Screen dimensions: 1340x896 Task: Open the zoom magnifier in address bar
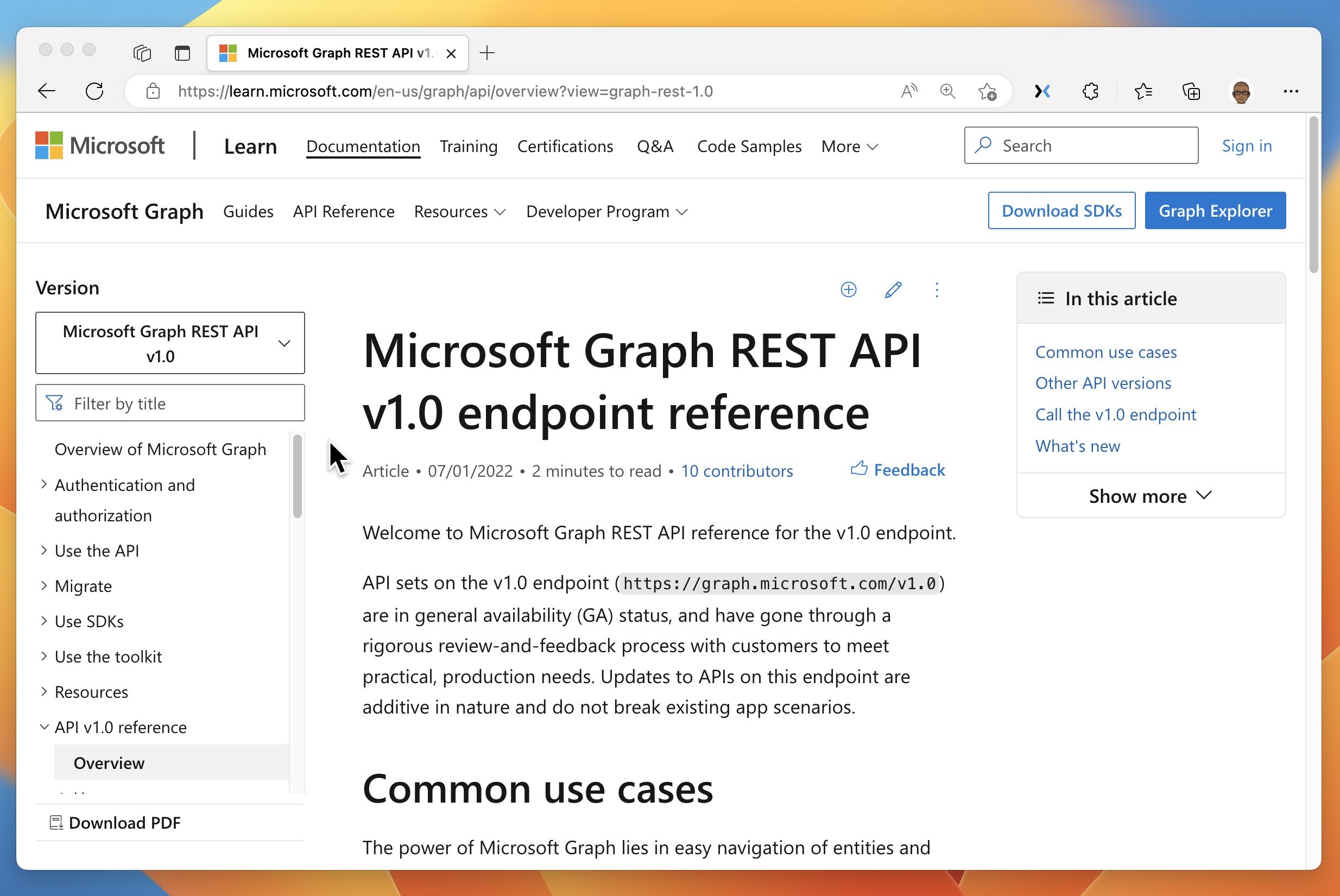[947, 91]
